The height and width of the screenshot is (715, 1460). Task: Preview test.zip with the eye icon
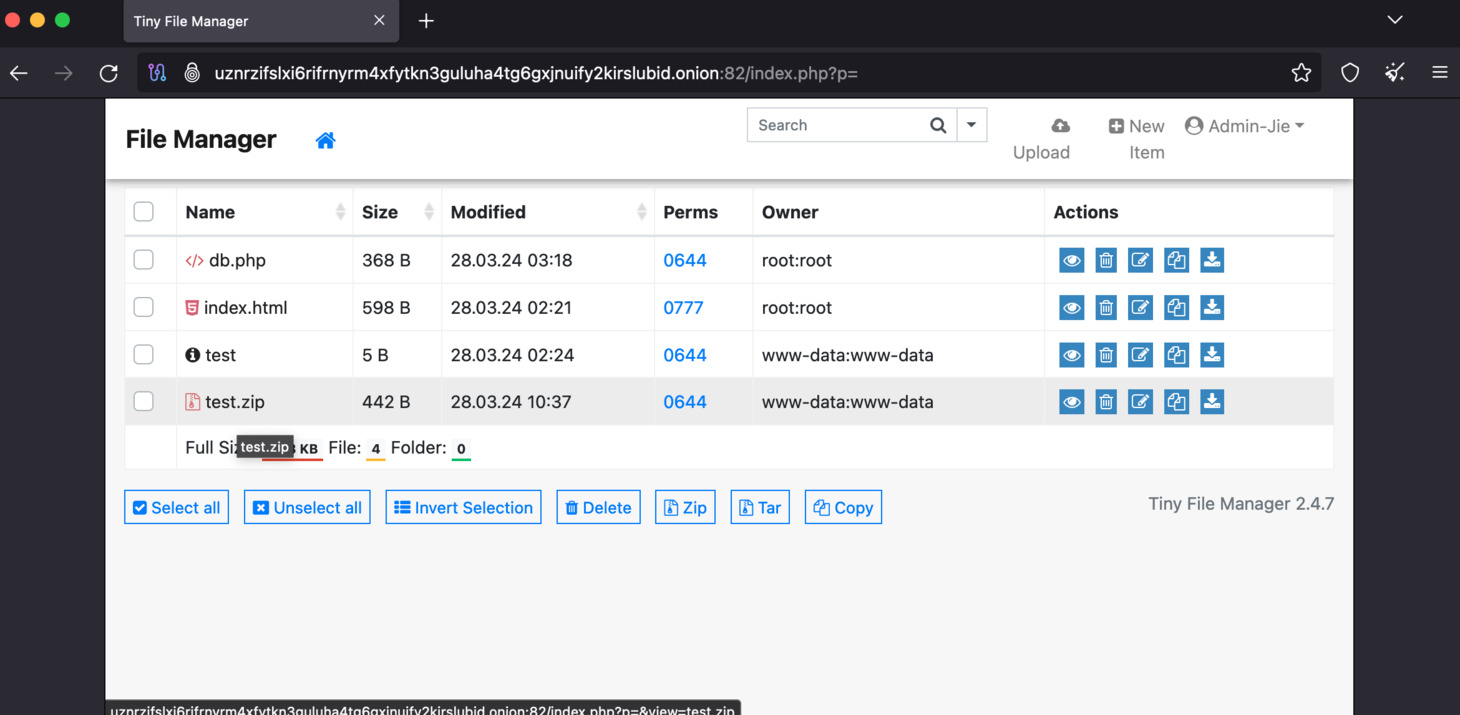coord(1071,401)
